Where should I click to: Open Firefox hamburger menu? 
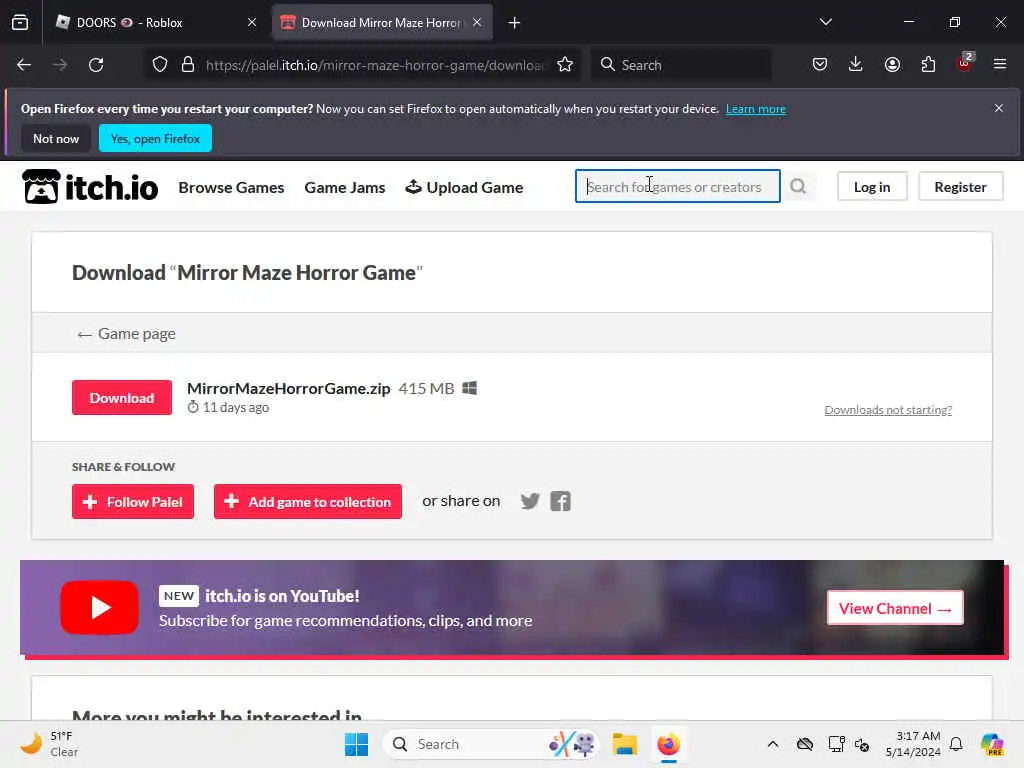click(x=1000, y=64)
